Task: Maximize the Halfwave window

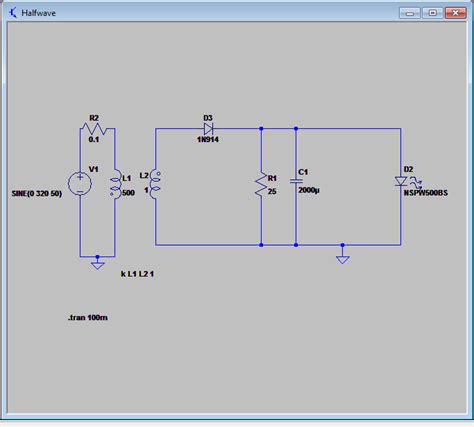Action: point(433,13)
